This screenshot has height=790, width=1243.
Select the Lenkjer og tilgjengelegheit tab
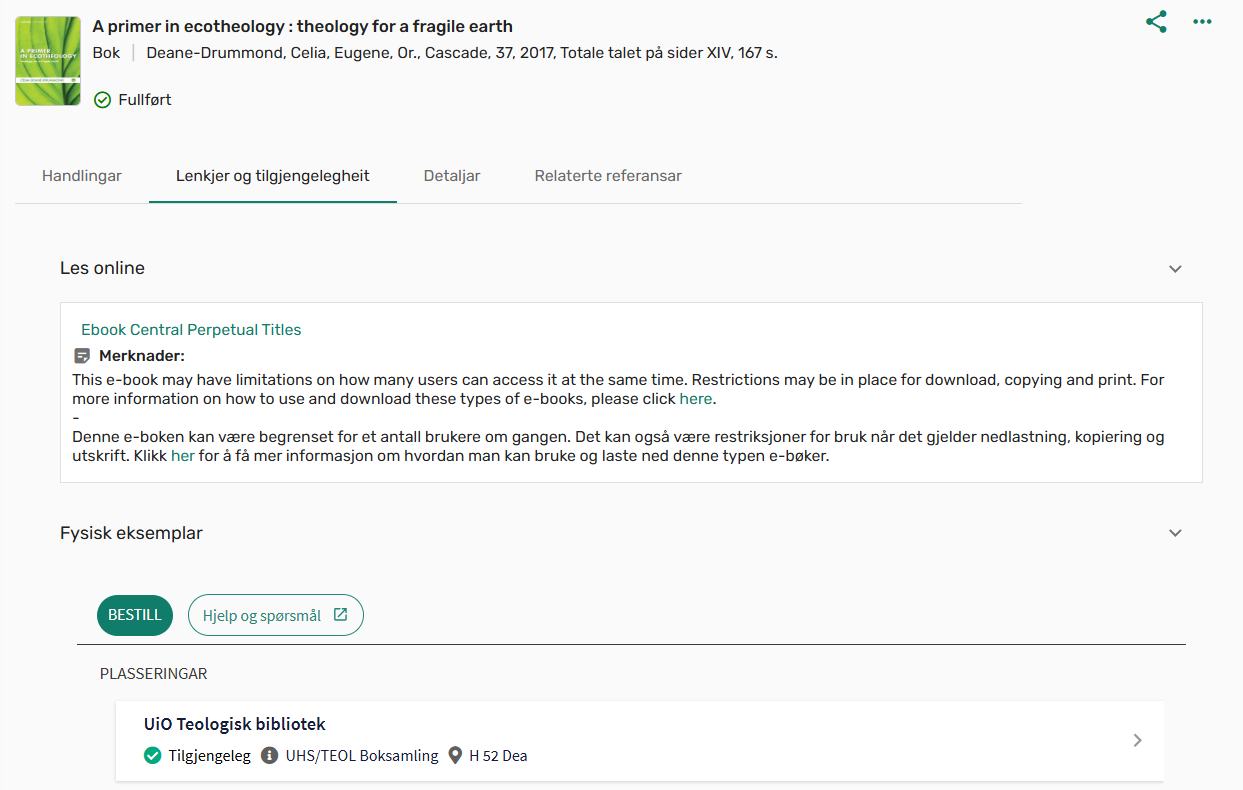(273, 176)
